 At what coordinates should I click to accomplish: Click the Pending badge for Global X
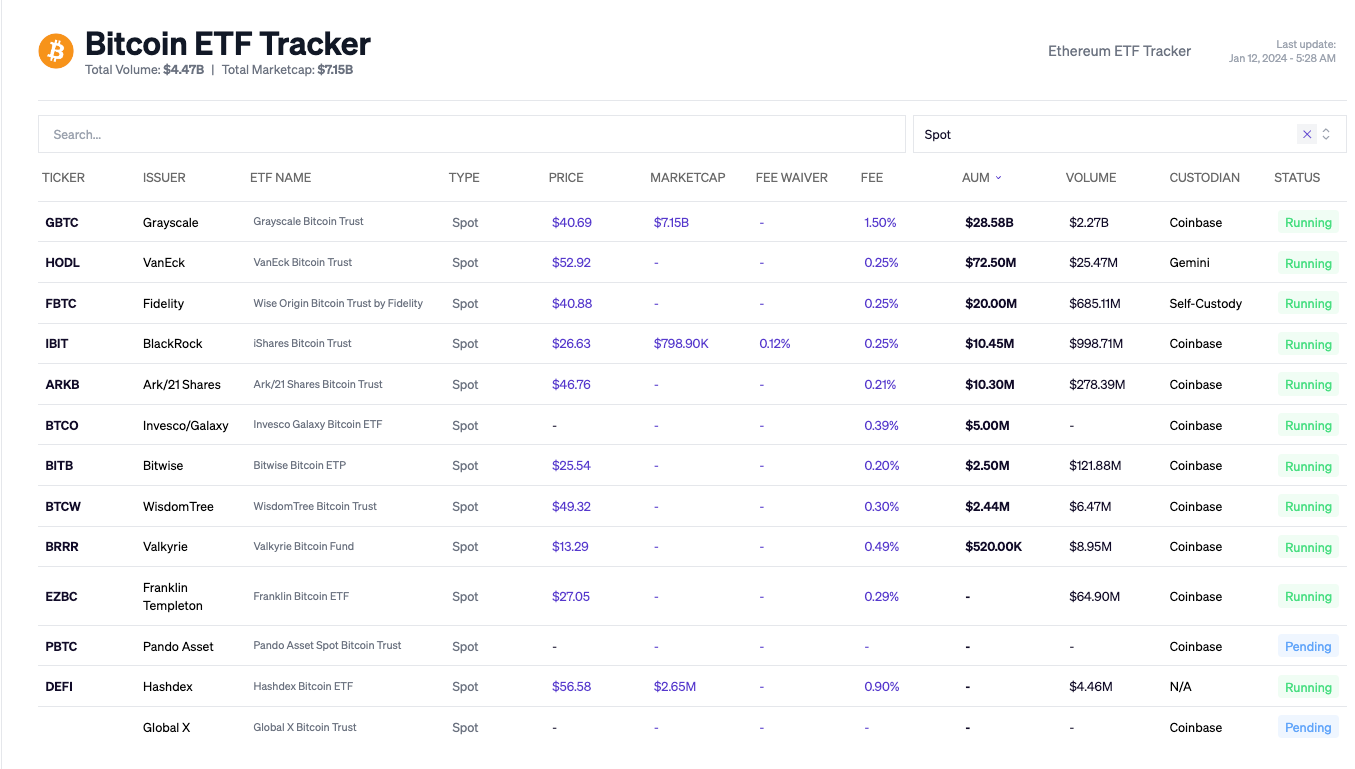point(1308,728)
